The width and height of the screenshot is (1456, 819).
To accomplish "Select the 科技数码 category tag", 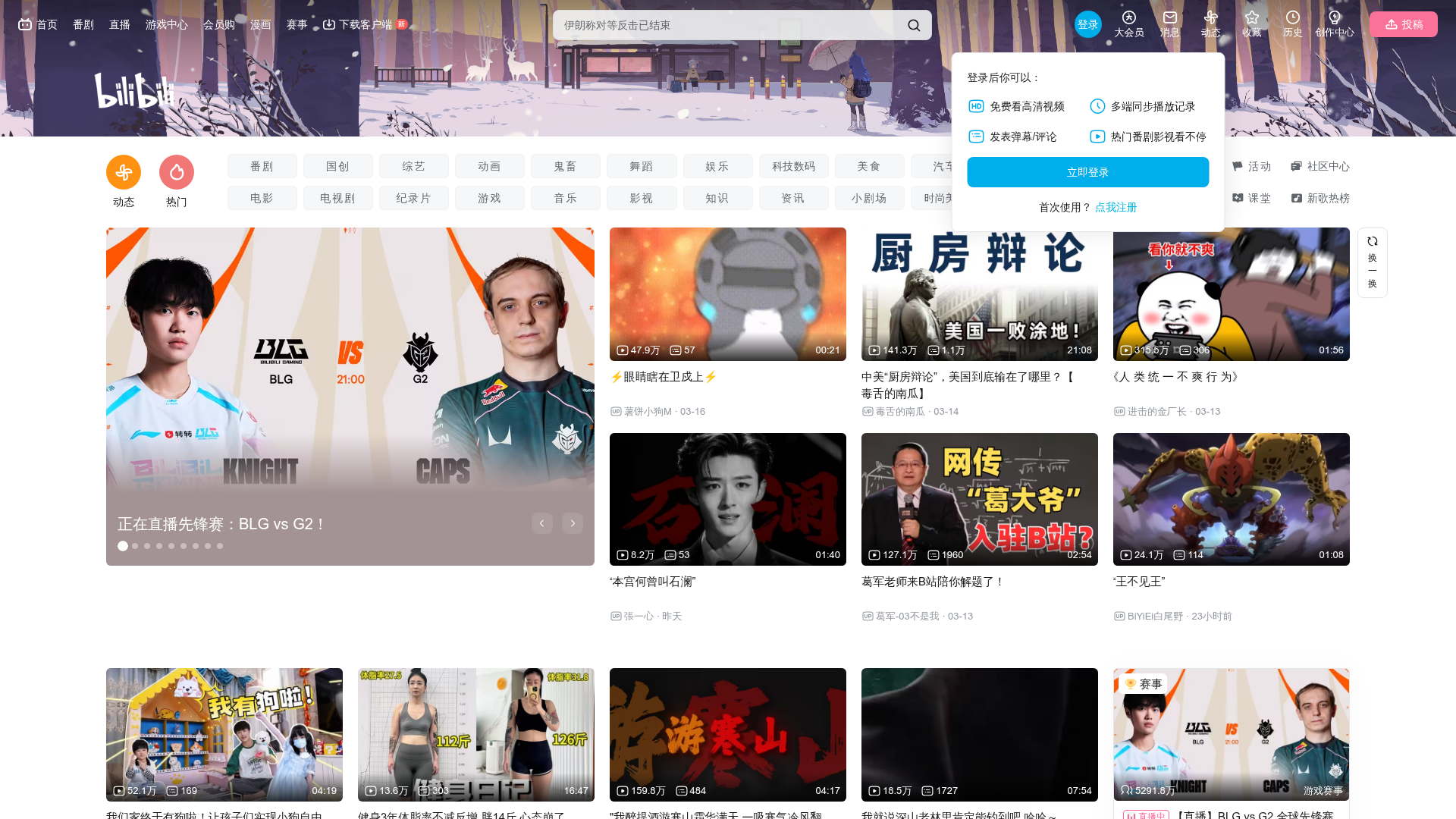I will (x=794, y=166).
